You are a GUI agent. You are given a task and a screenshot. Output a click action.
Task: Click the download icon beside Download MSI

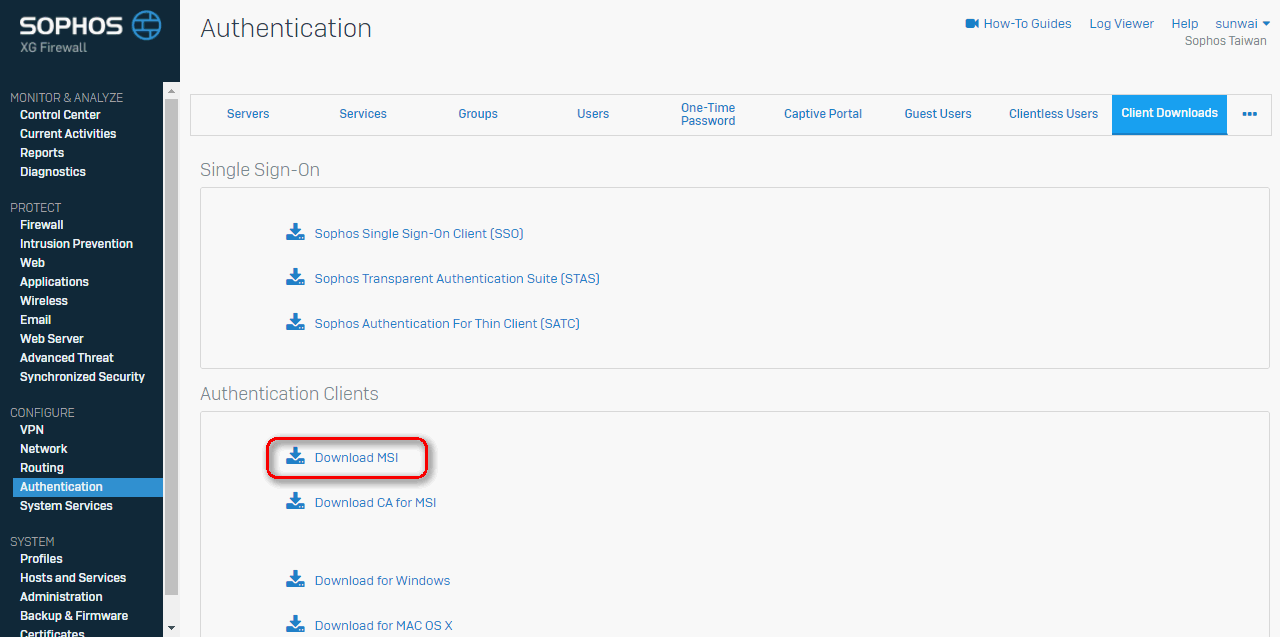click(295, 457)
